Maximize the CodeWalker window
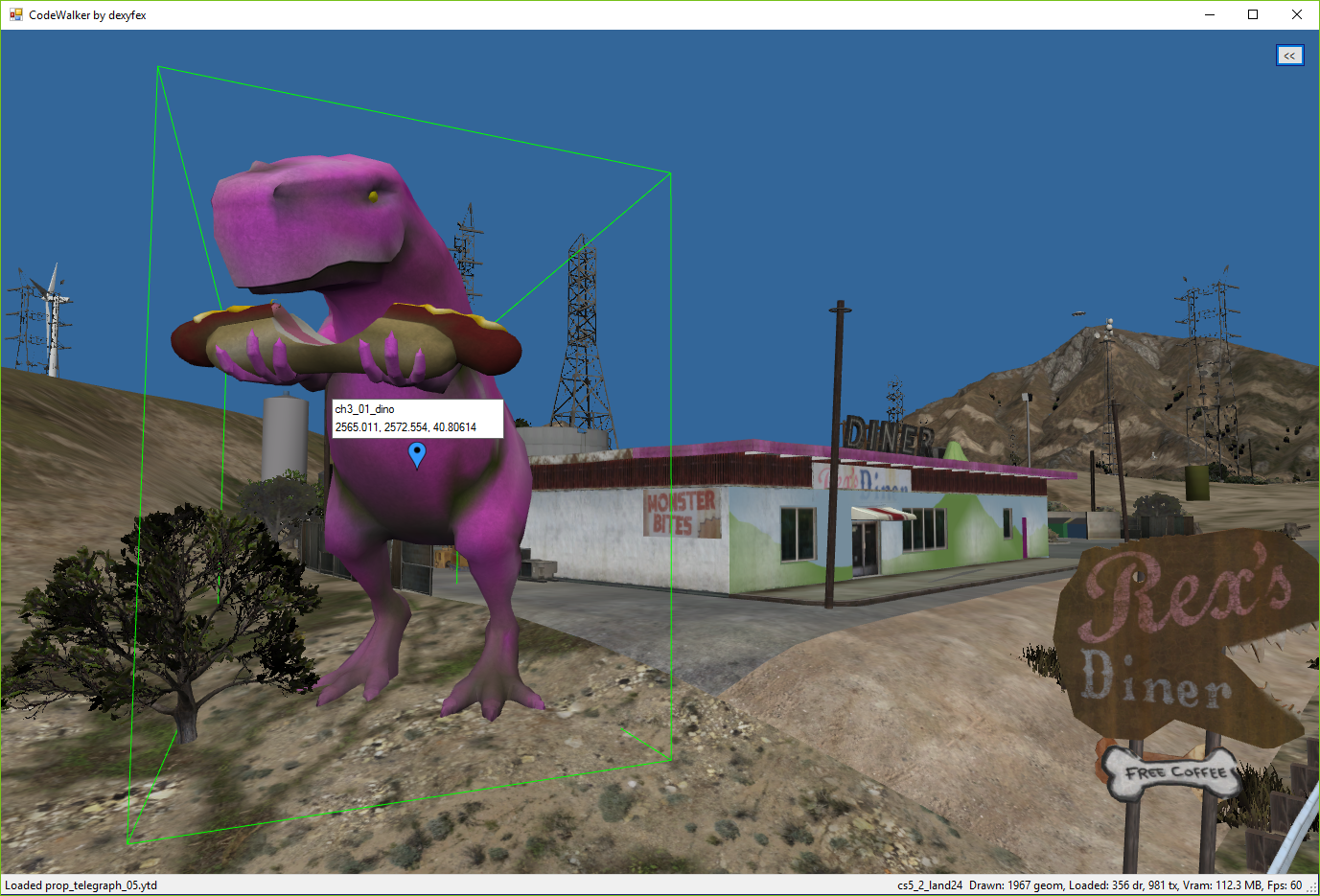 (x=1253, y=14)
